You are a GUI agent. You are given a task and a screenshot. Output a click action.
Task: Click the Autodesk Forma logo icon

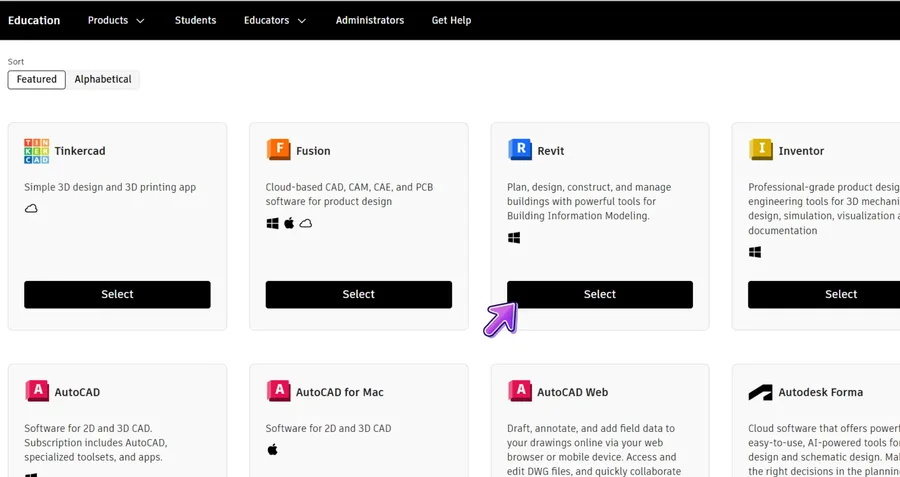click(761, 392)
